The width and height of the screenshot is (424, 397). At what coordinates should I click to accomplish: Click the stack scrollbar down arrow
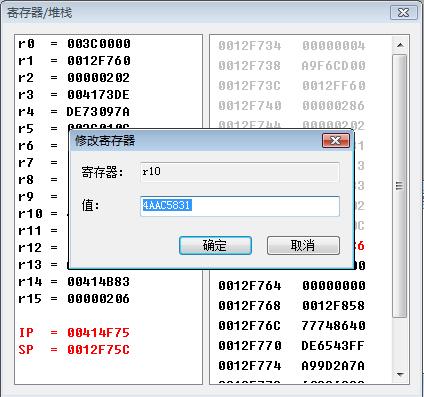(400, 375)
